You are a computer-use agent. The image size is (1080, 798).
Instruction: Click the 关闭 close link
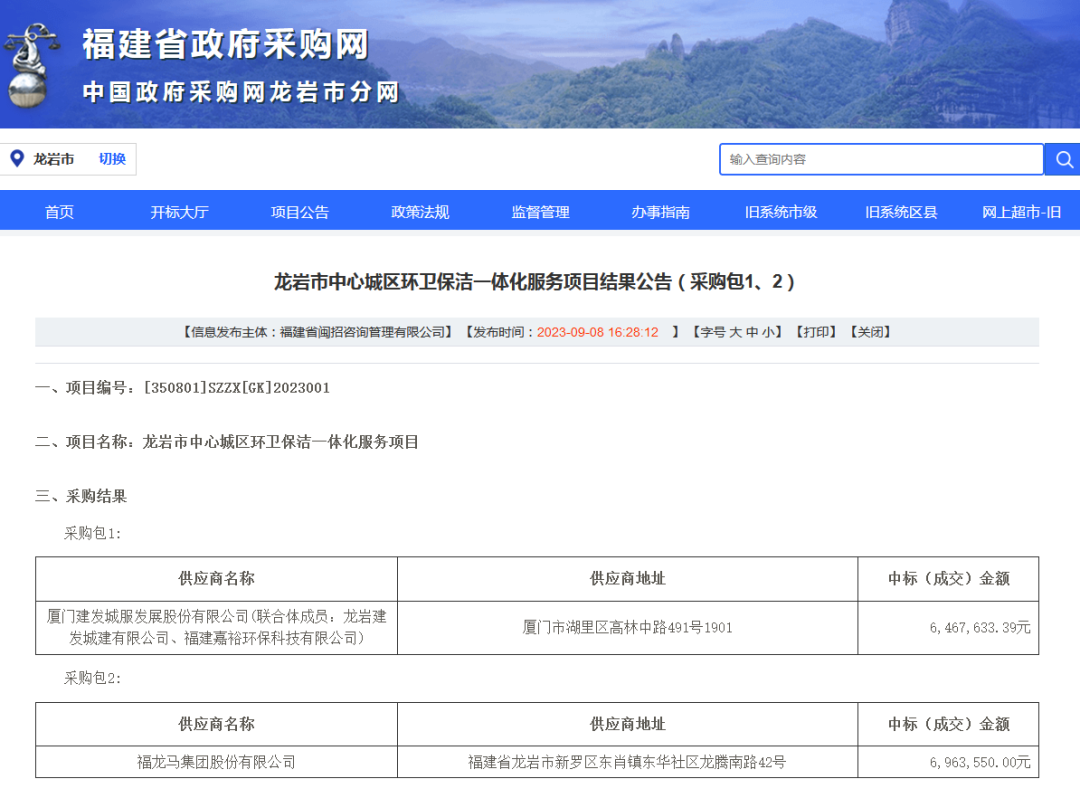tap(871, 333)
